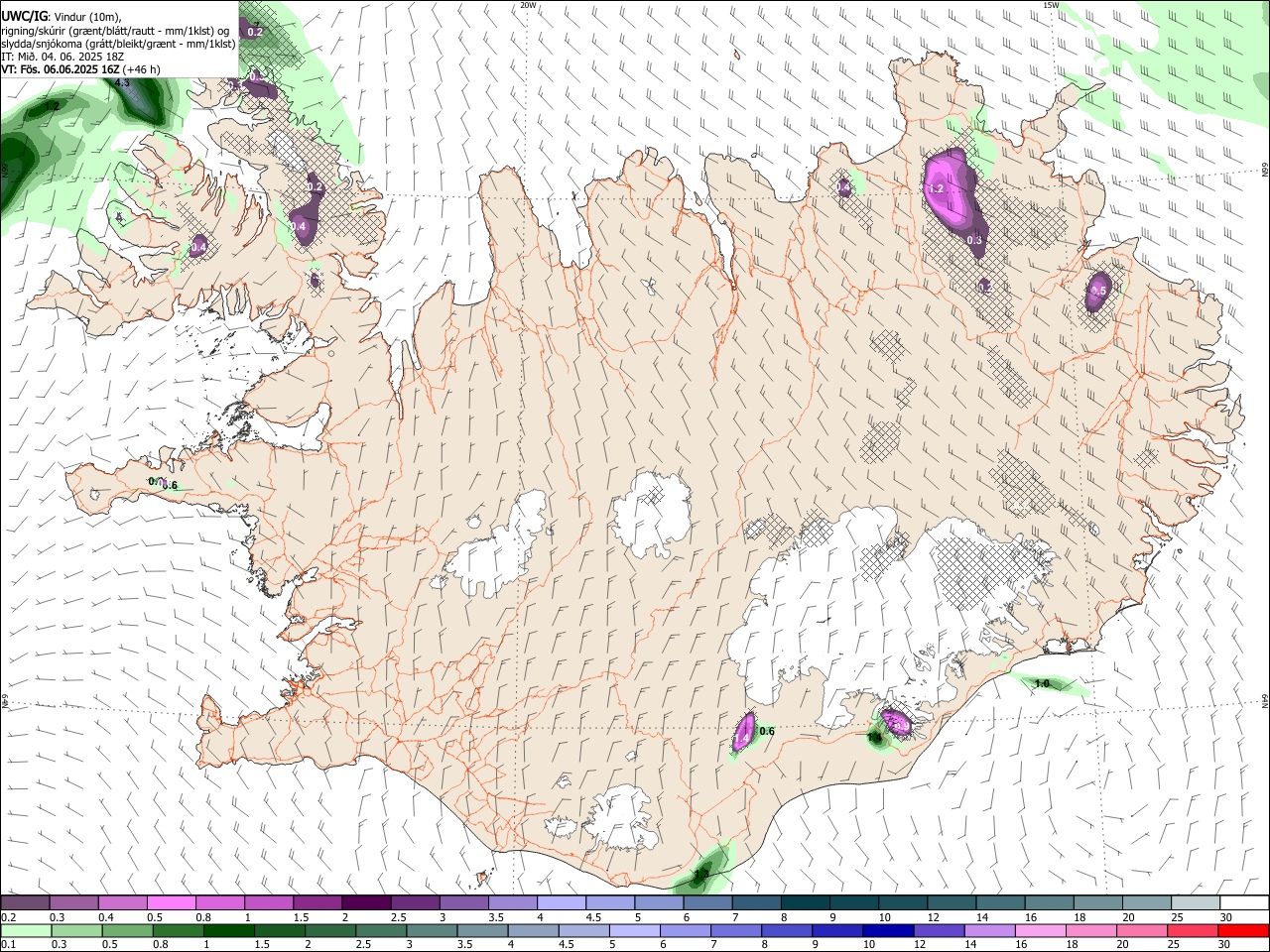Click the 'VT: Fös. 06.06.2025 16Z' valid time text
This screenshot has width=1270, height=952.
61,70
